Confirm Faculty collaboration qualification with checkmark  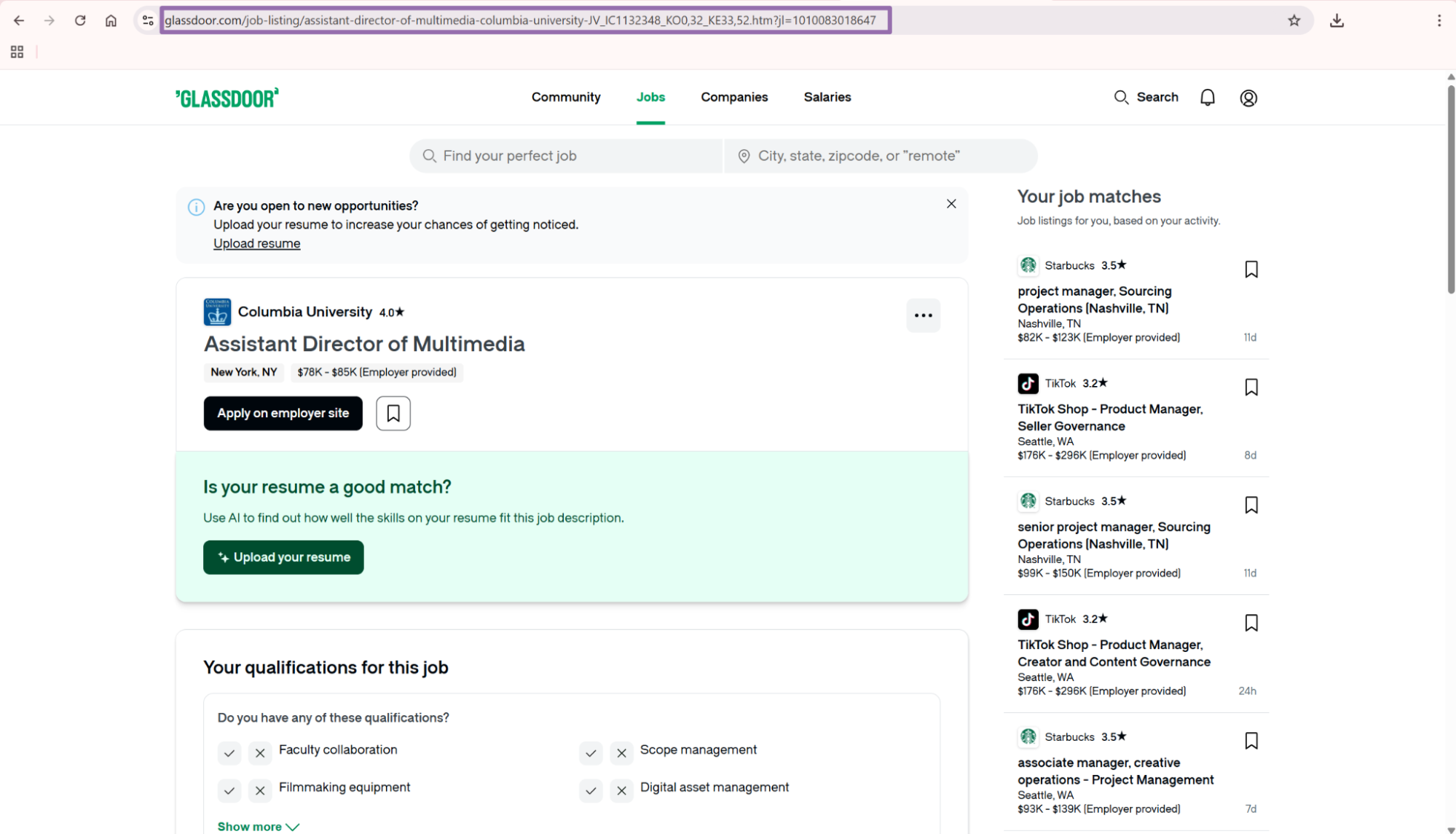(229, 753)
